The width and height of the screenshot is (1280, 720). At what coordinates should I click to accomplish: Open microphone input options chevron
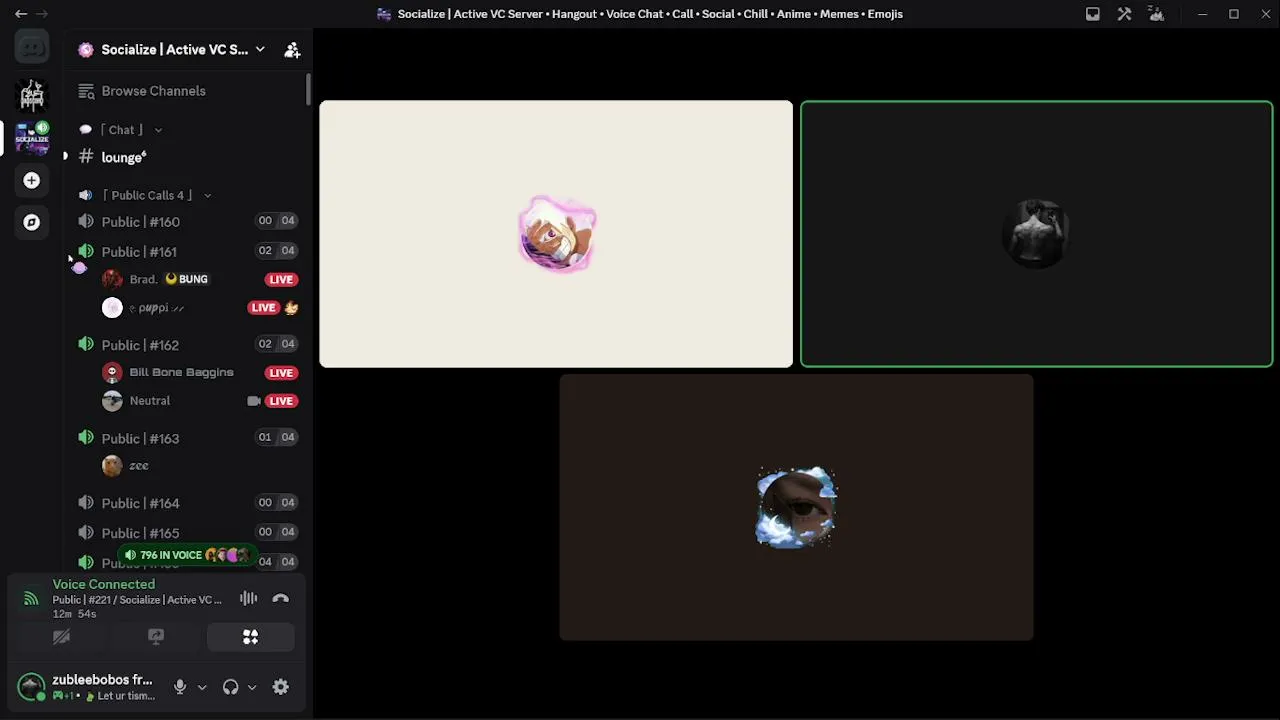pyautogui.click(x=202, y=687)
